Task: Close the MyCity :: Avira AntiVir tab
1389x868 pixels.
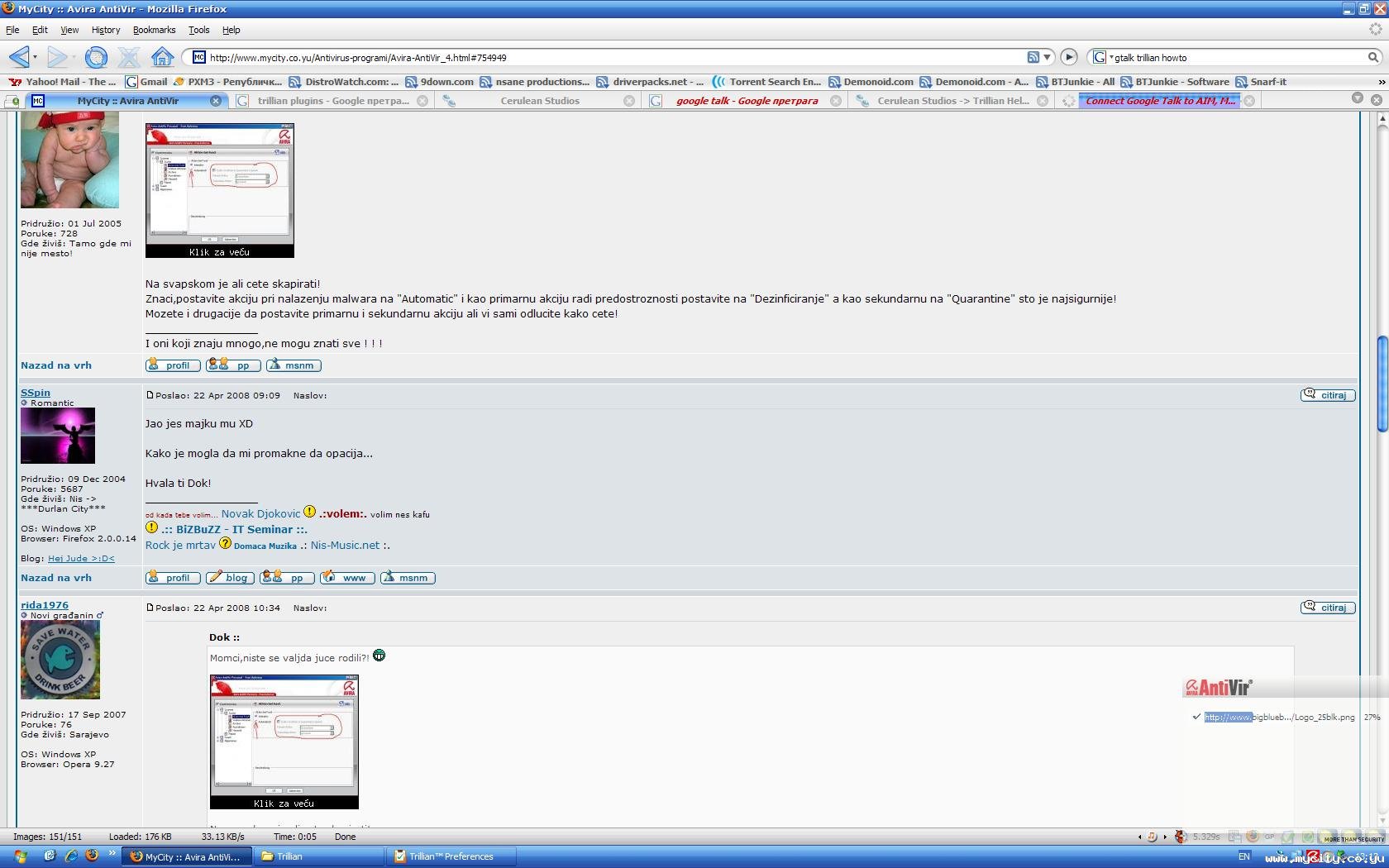Action: coord(216,101)
